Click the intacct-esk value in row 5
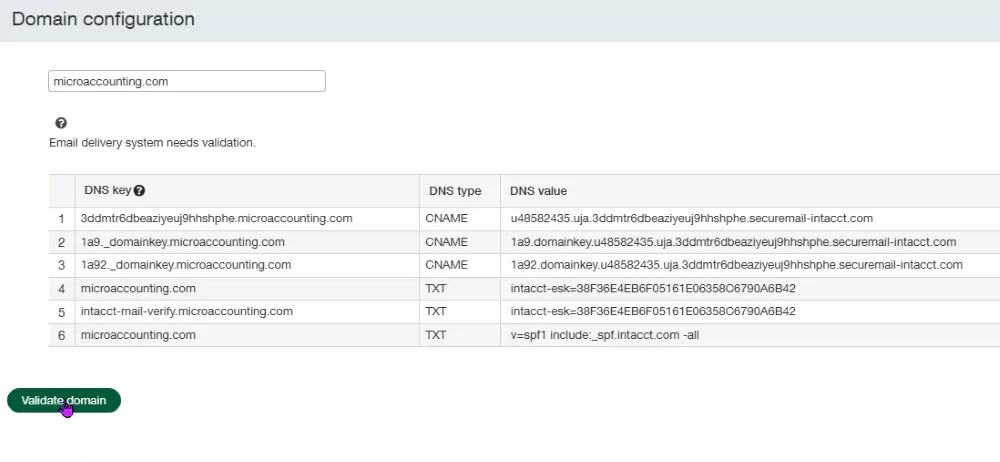Screen dimensions: 1000x462 (652, 311)
